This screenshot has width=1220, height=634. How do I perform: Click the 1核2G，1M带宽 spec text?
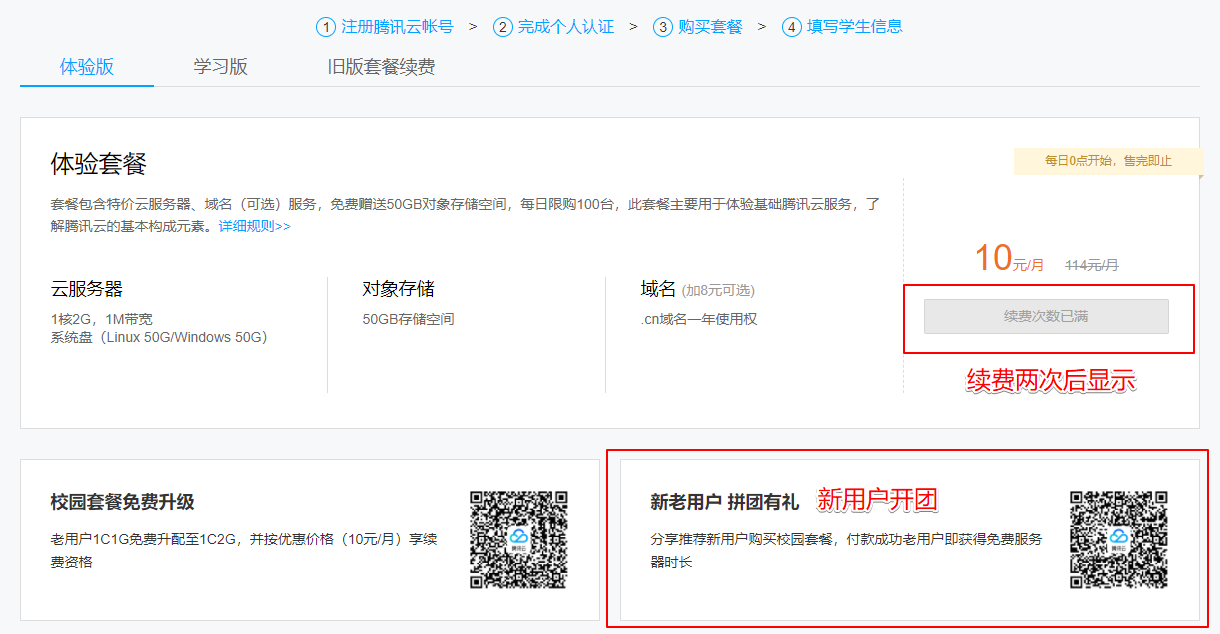pyautogui.click(x=102, y=319)
